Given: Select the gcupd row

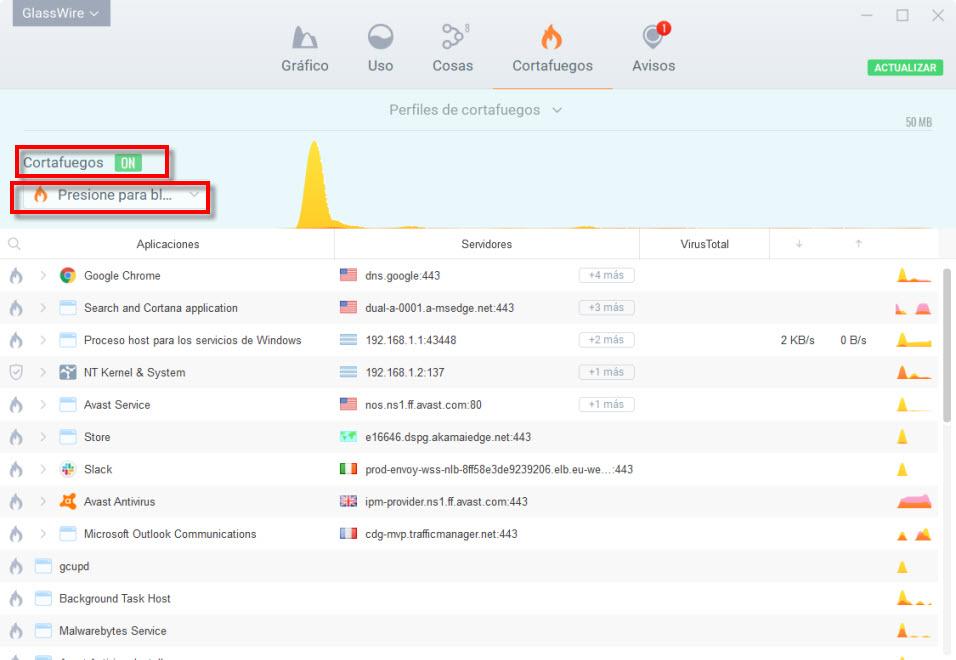Looking at the screenshot, I should (469, 566).
